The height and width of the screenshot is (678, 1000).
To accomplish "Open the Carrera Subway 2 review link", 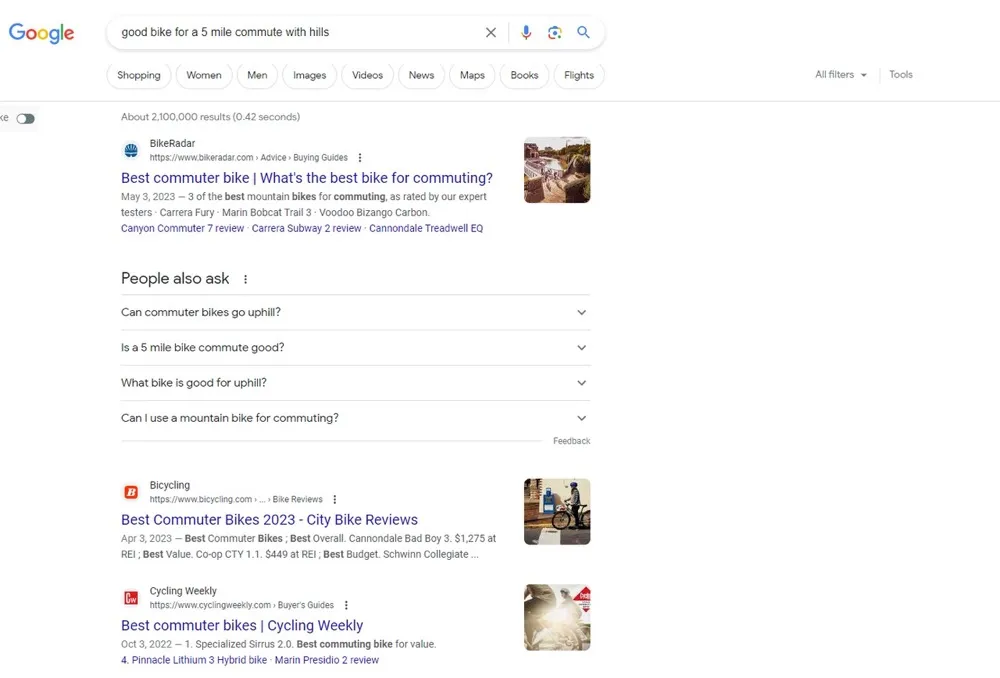I will click(306, 228).
